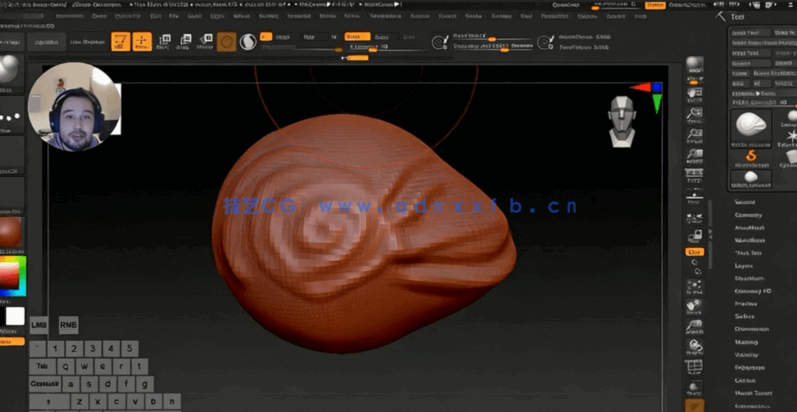Screen dimensions: 797x412
Task: Click the Frame icon on right shelf
Action: 694,285
